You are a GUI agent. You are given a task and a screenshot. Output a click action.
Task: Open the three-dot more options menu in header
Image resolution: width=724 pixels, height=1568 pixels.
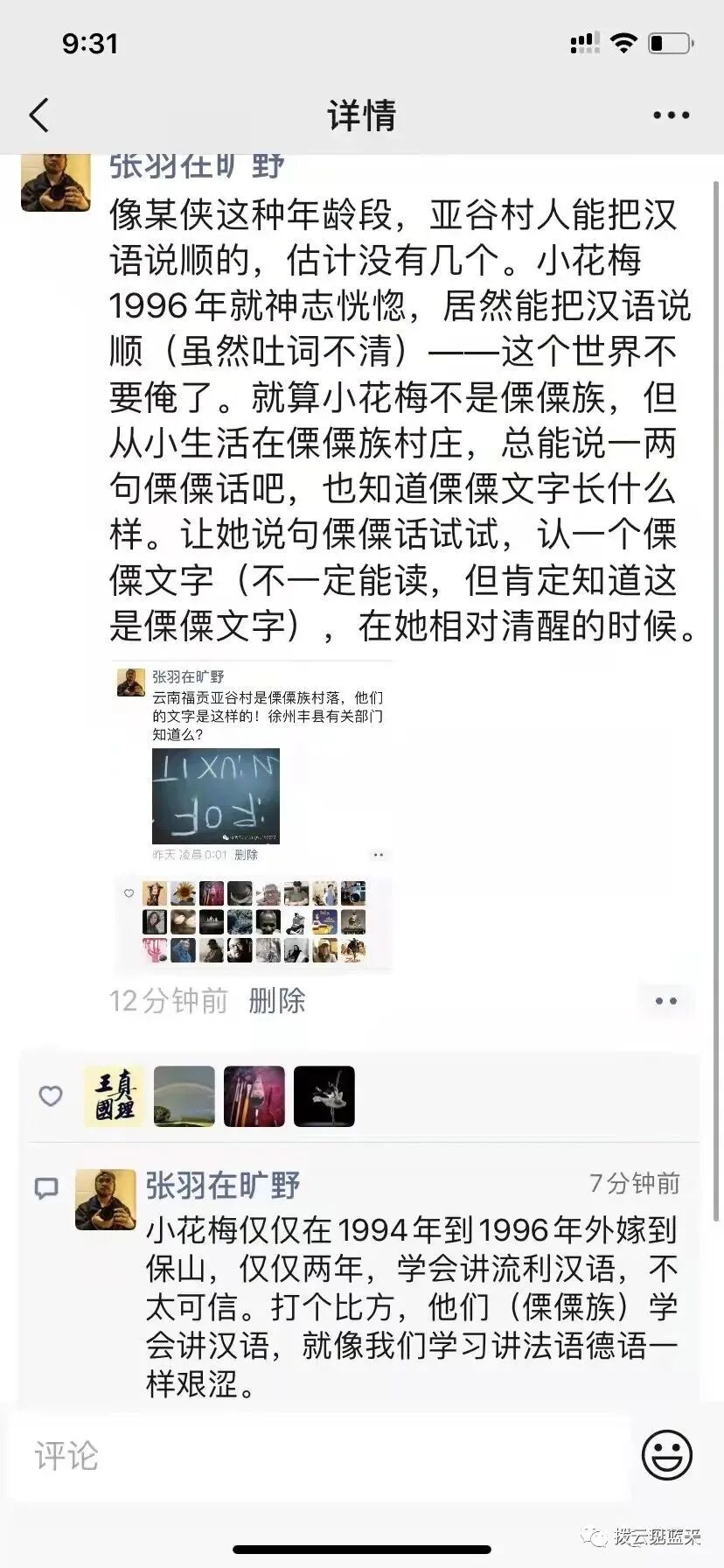click(x=671, y=115)
